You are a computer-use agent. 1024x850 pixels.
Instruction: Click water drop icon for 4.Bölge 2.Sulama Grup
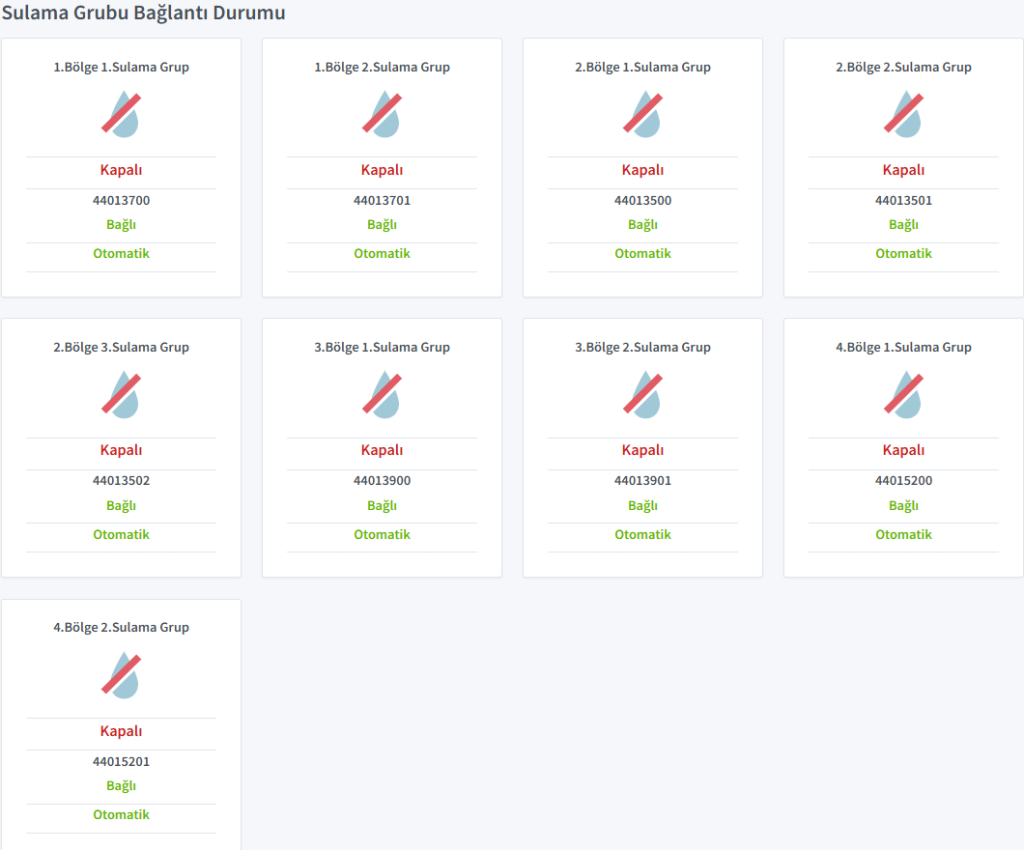(x=121, y=674)
